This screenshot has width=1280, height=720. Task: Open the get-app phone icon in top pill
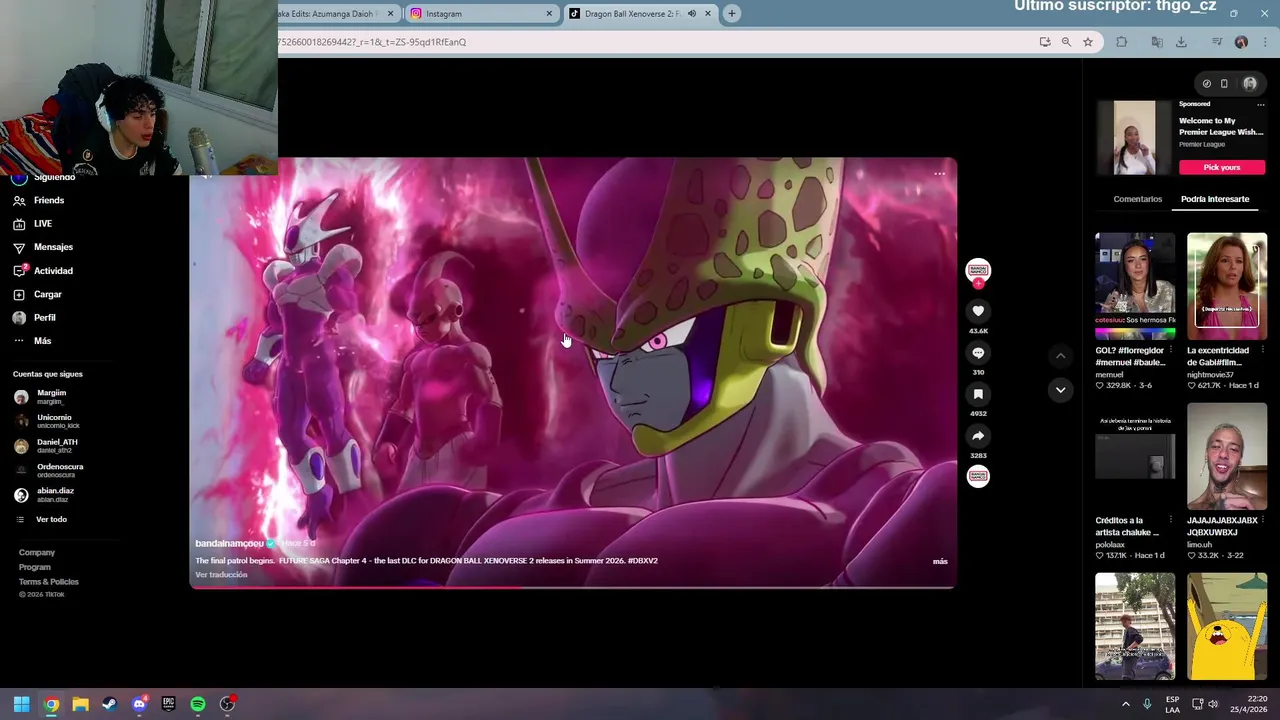pos(1224,84)
